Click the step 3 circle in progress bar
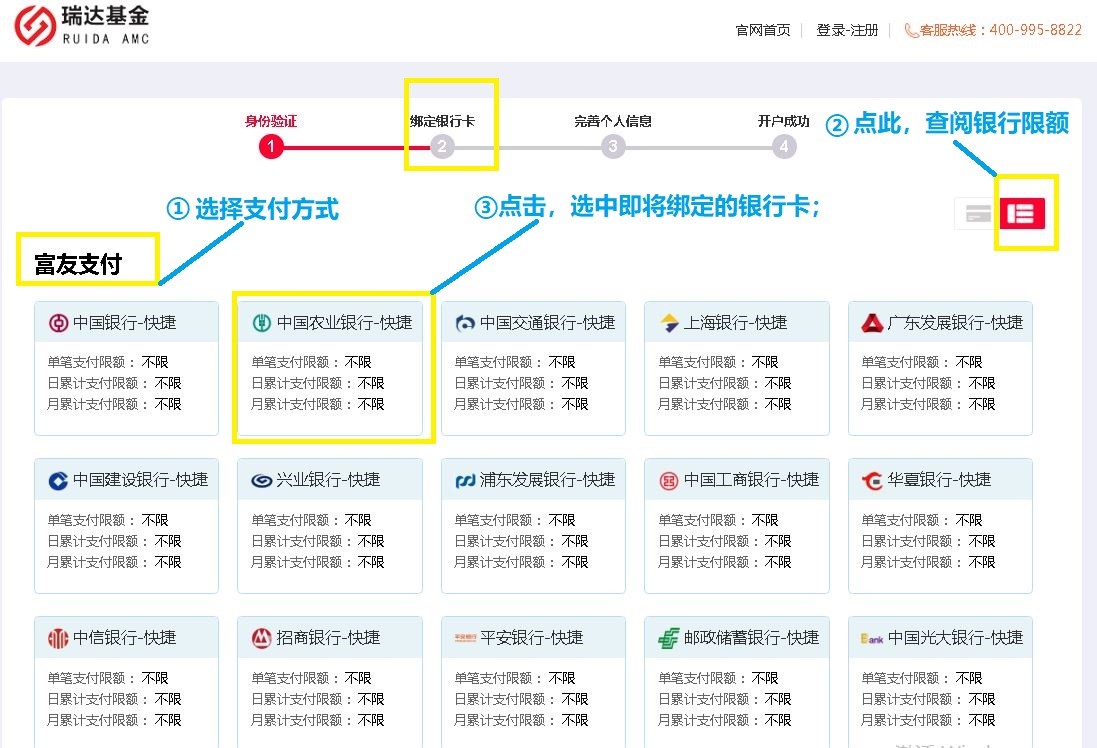The height and width of the screenshot is (748, 1097). coord(613,146)
